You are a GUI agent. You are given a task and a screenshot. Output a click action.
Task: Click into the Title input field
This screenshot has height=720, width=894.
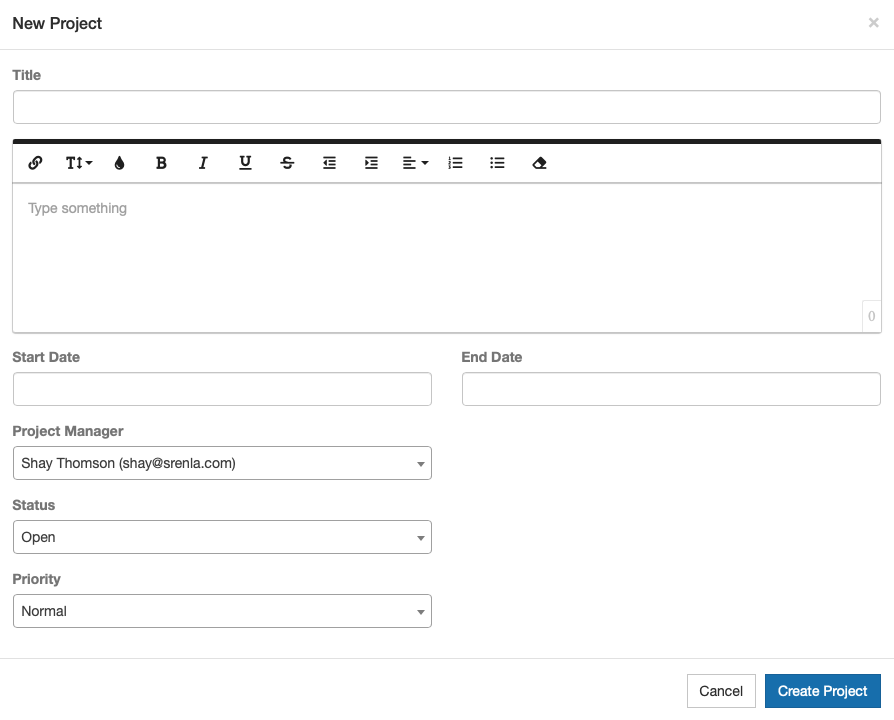point(447,107)
